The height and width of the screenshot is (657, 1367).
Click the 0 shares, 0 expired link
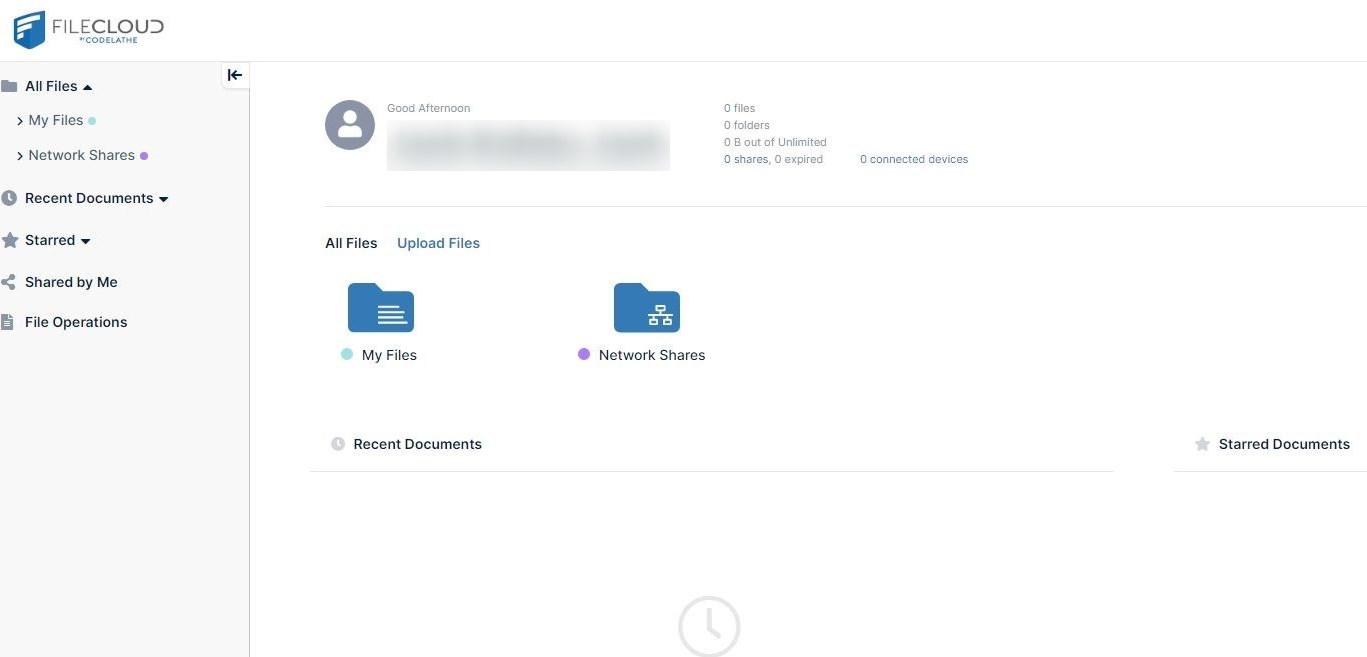(772, 159)
